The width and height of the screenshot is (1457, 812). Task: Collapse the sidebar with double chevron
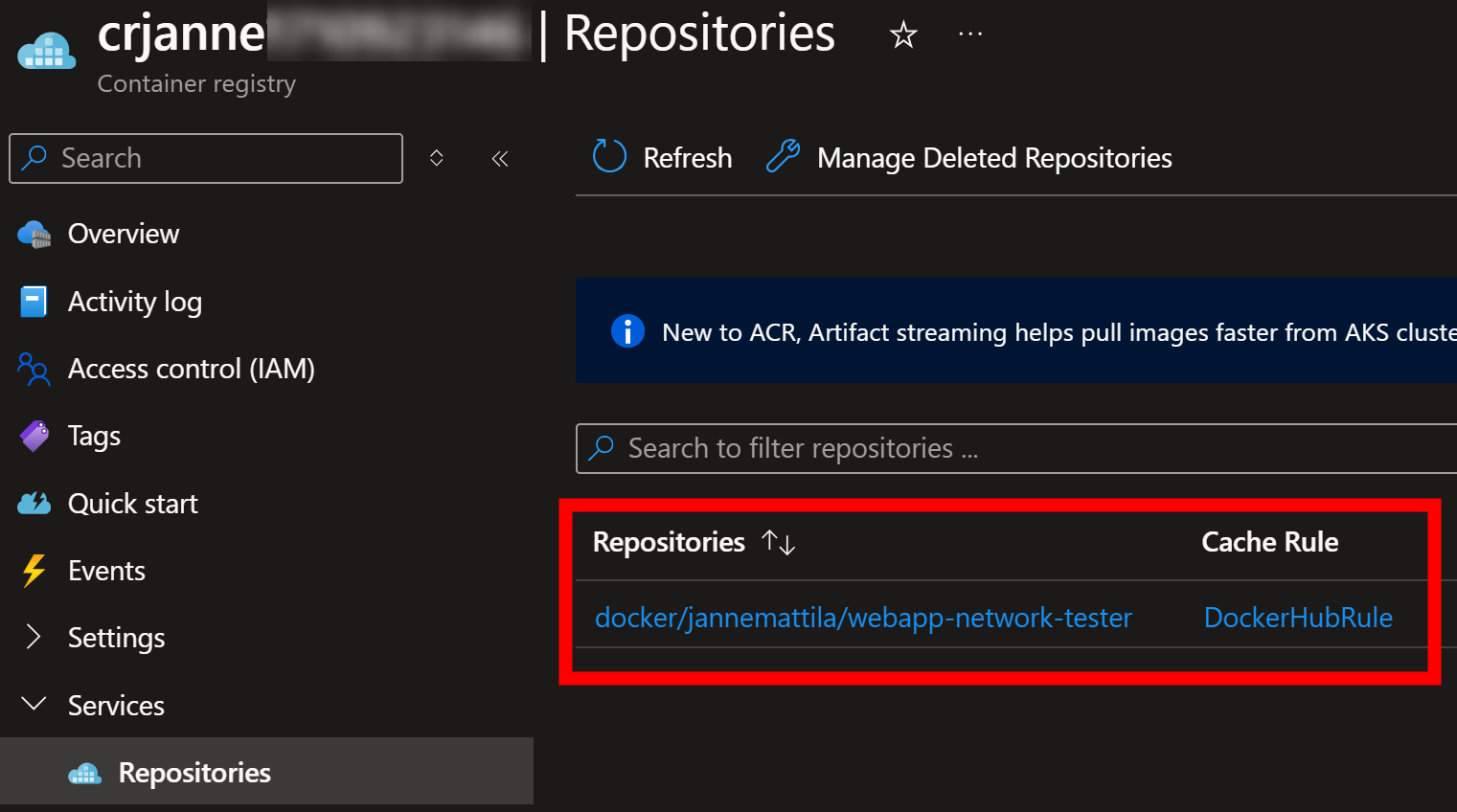(x=500, y=158)
